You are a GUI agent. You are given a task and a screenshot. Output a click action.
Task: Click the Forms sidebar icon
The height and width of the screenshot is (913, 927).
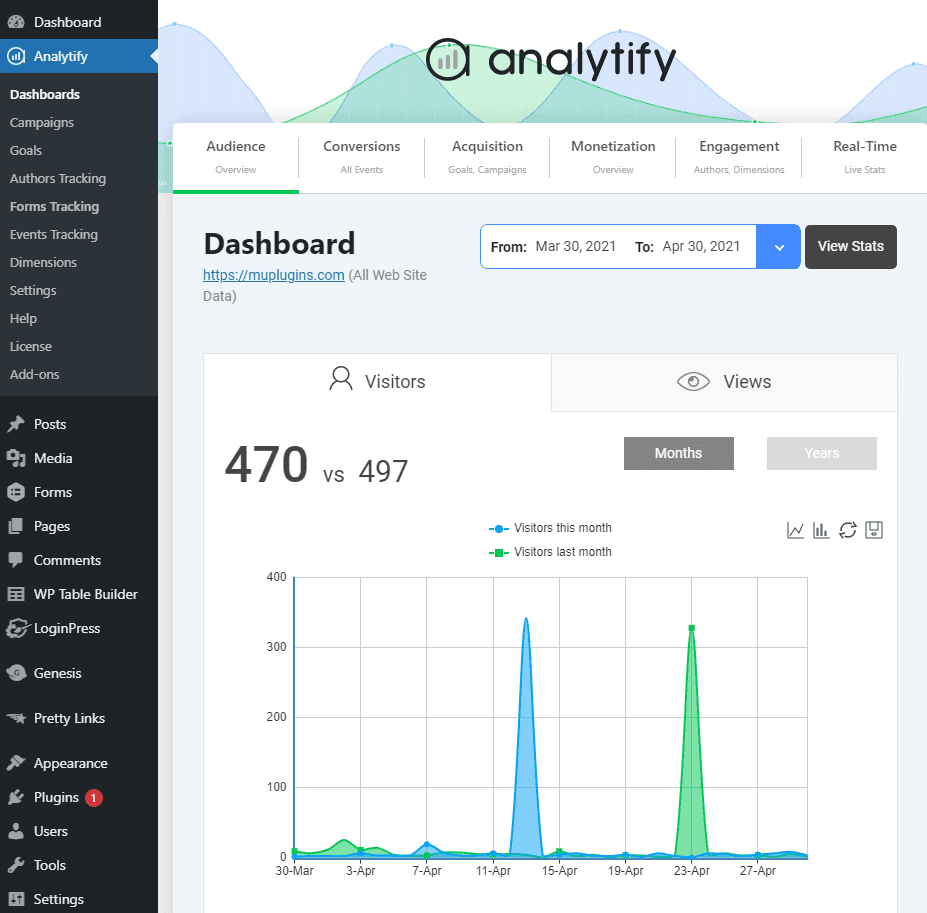[16, 492]
